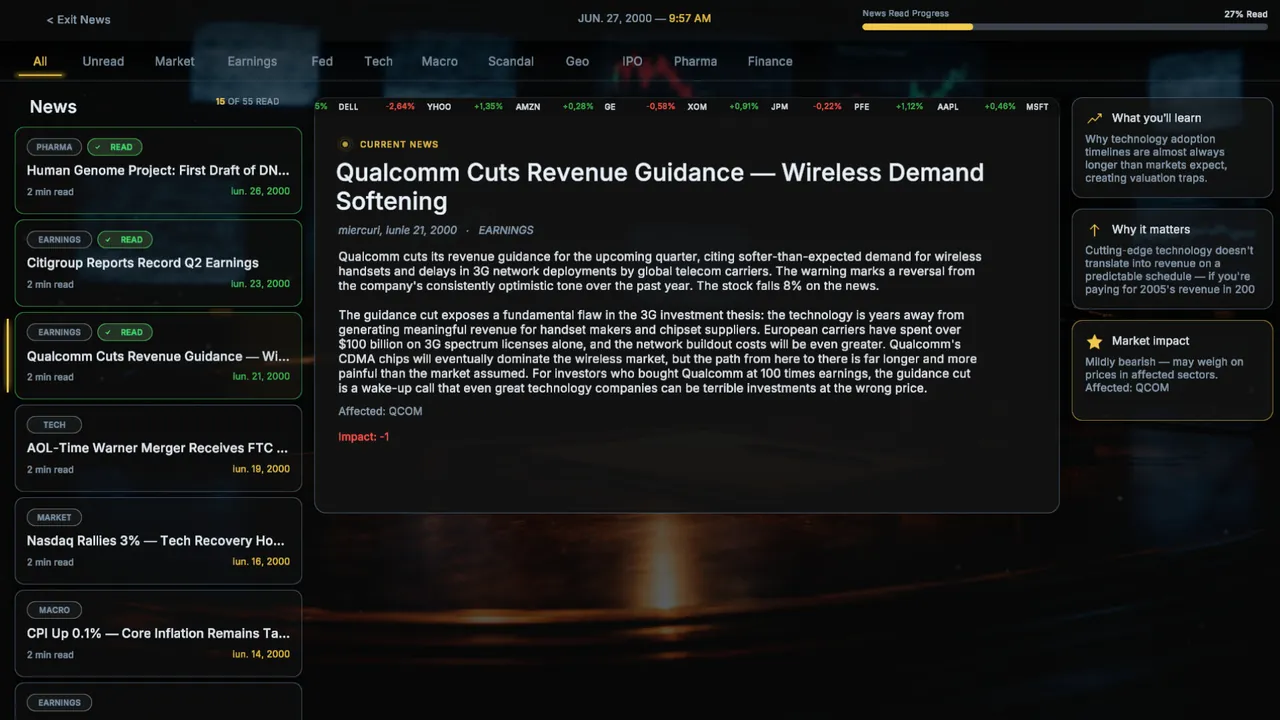
Task: Select the Macro tab
Action: pos(439,61)
